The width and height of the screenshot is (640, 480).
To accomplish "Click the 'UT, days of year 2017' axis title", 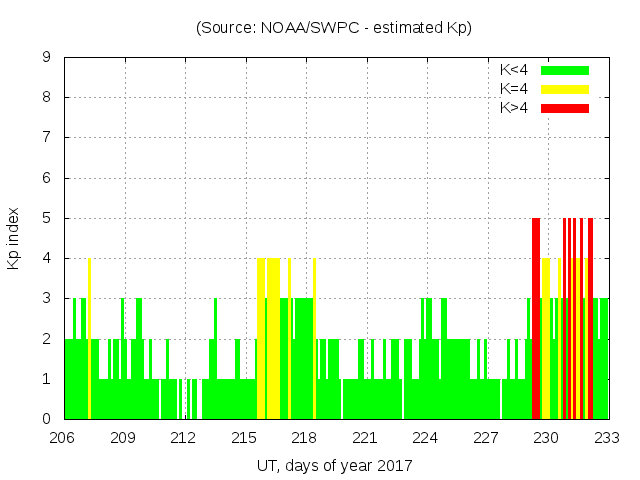I will pyautogui.click(x=334, y=465).
